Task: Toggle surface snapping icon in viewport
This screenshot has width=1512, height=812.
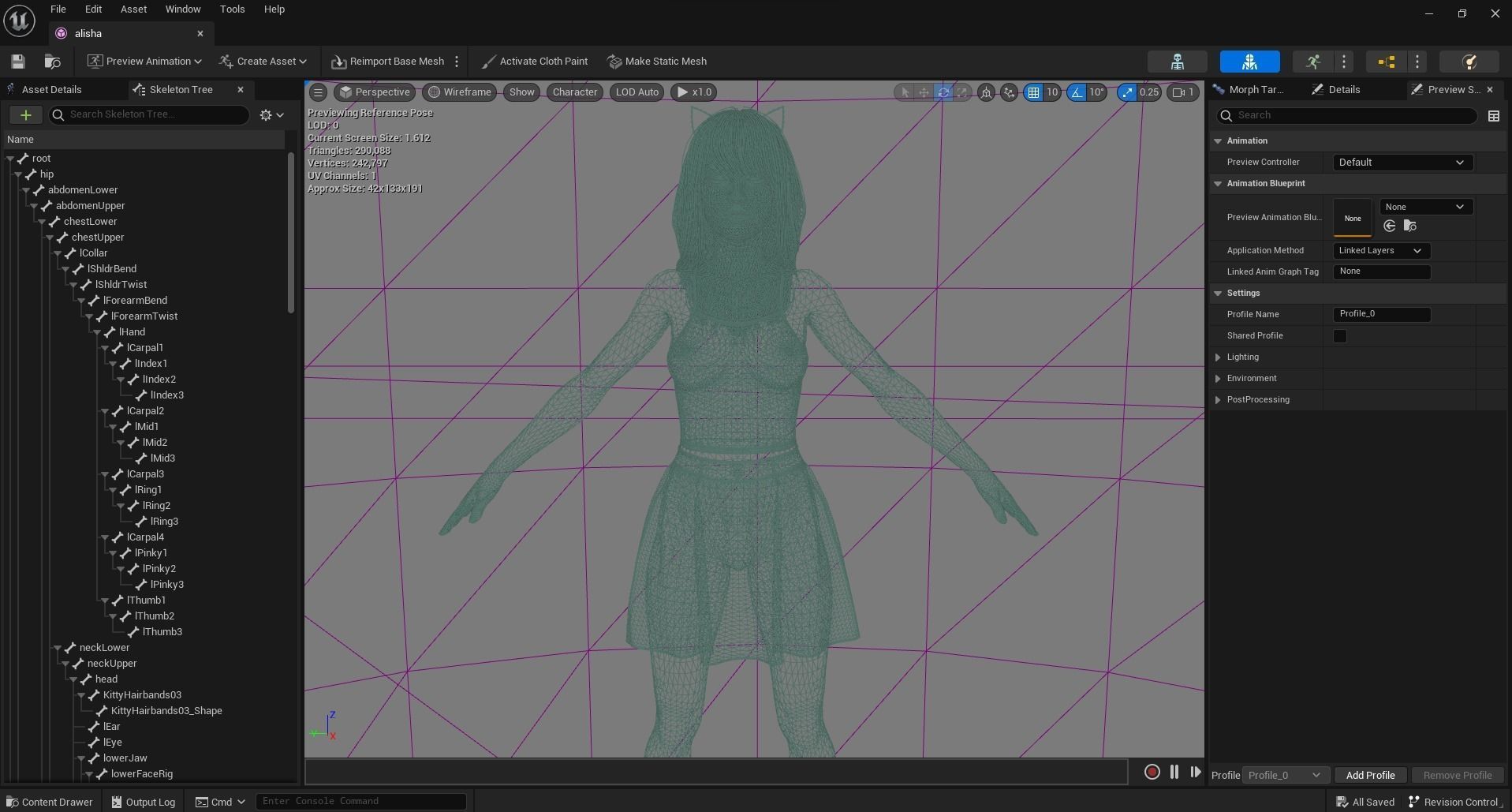Action: (1009, 92)
